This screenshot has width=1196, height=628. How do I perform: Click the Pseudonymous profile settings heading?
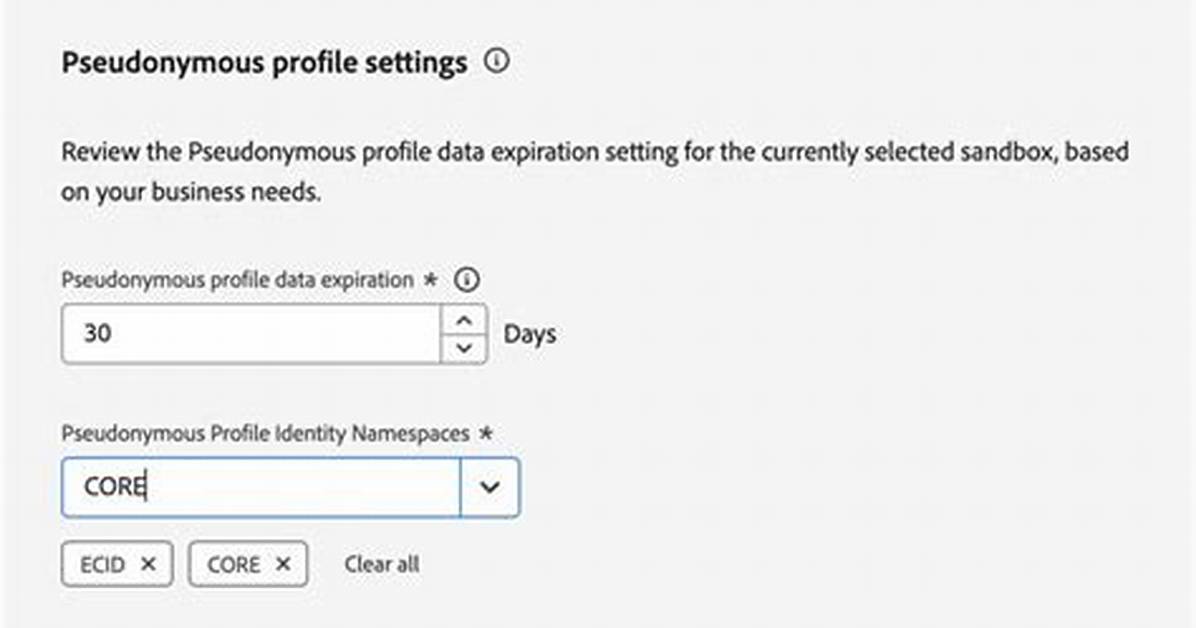point(264,63)
